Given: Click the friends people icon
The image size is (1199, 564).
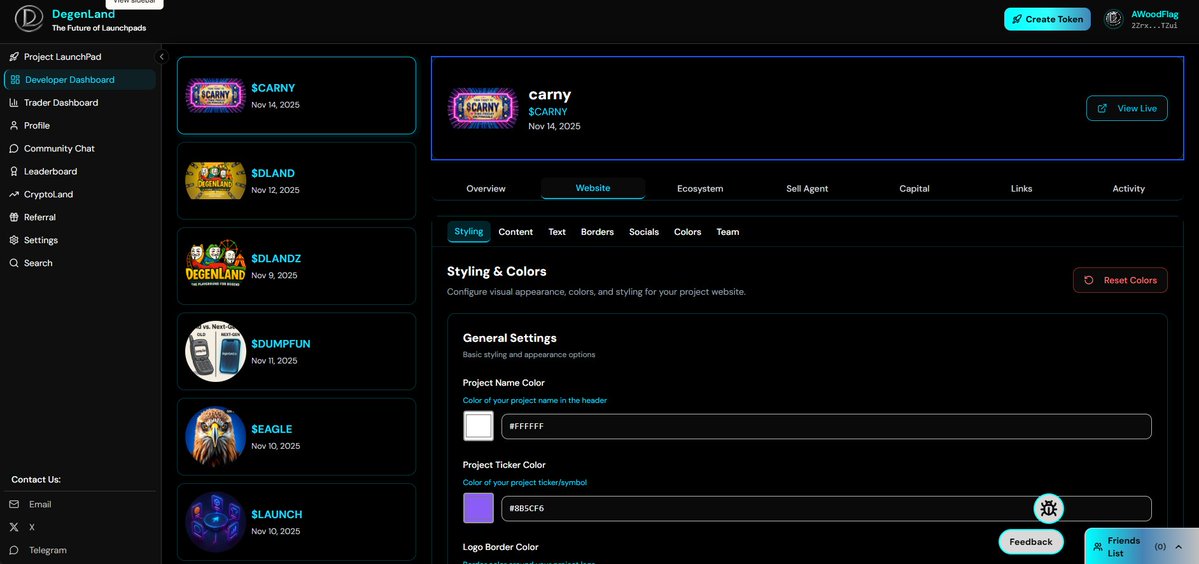Looking at the screenshot, I should [1098, 547].
